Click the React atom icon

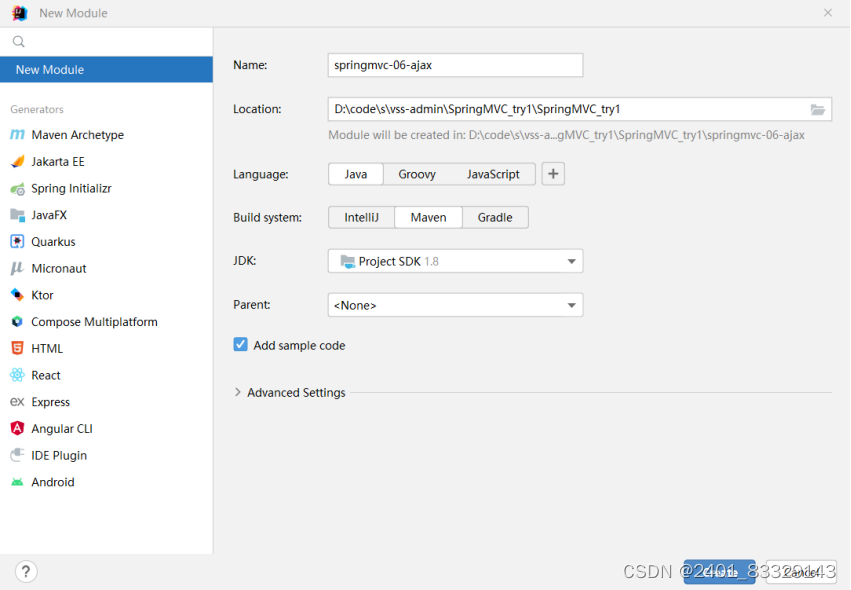[x=17, y=375]
